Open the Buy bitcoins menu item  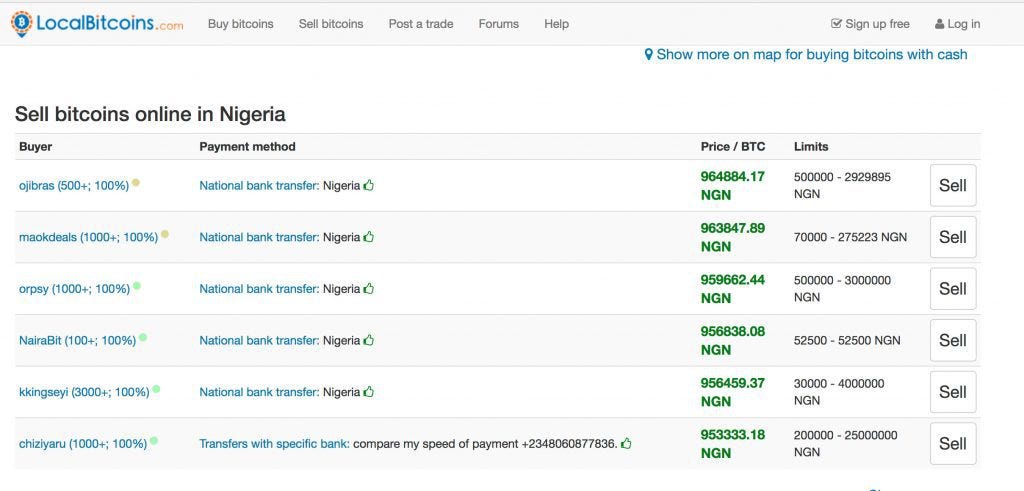coord(240,24)
